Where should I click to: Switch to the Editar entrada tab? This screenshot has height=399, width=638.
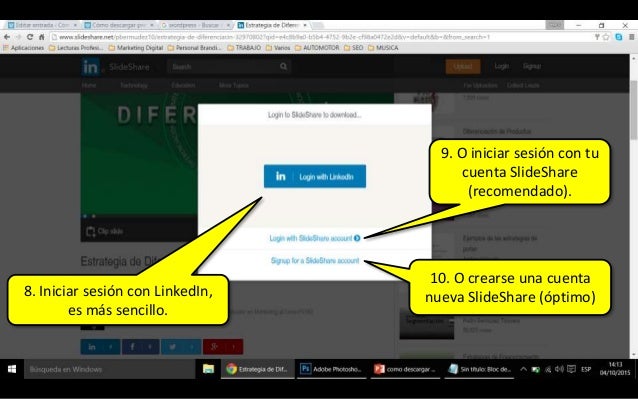pos(42,25)
